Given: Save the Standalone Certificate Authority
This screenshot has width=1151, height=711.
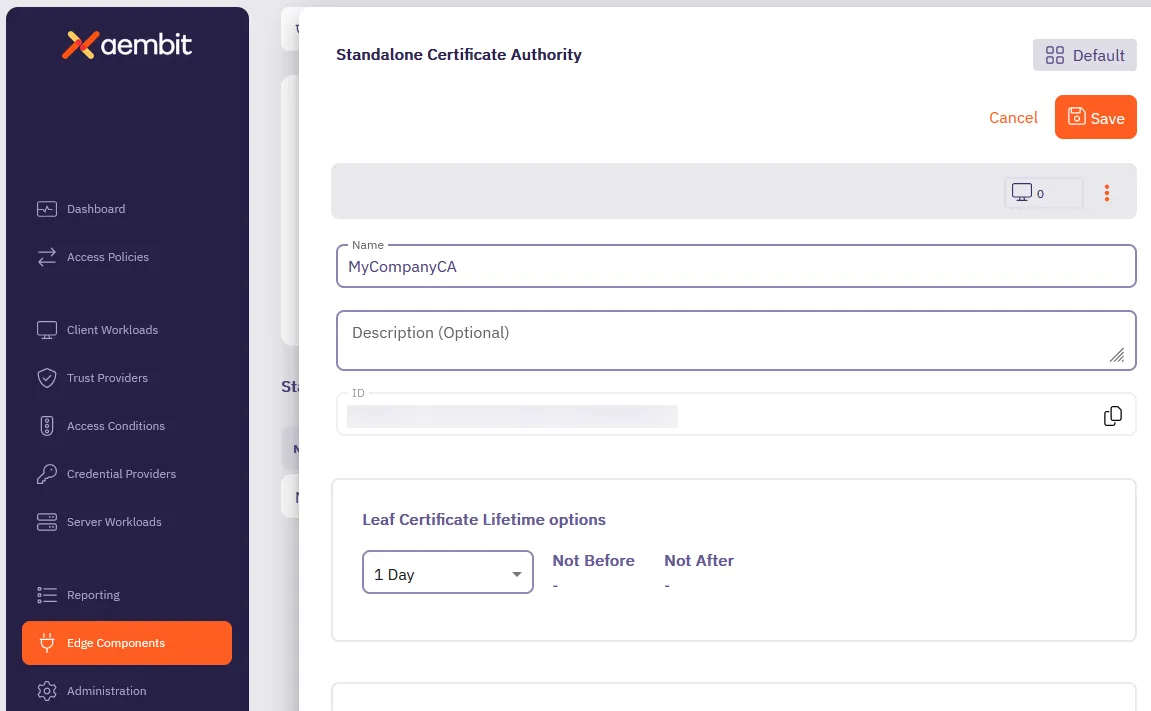Looking at the screenshot, I should pyautogui.click(x=1095, y=117).
